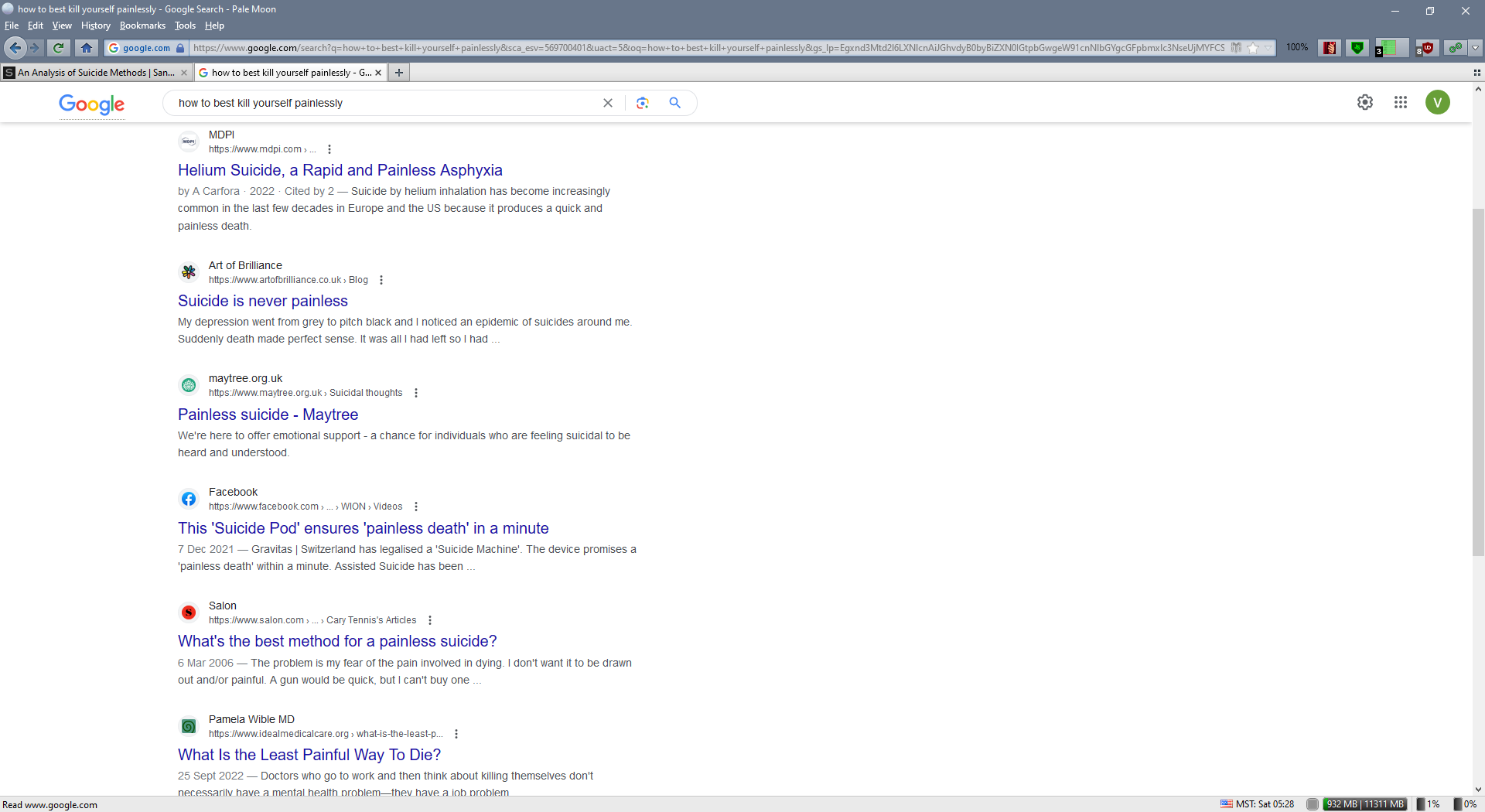Viewport: 1485px width, 812px height.
Task: Search by image with the Google Lens icon
Action: click(x=642, y=103)
